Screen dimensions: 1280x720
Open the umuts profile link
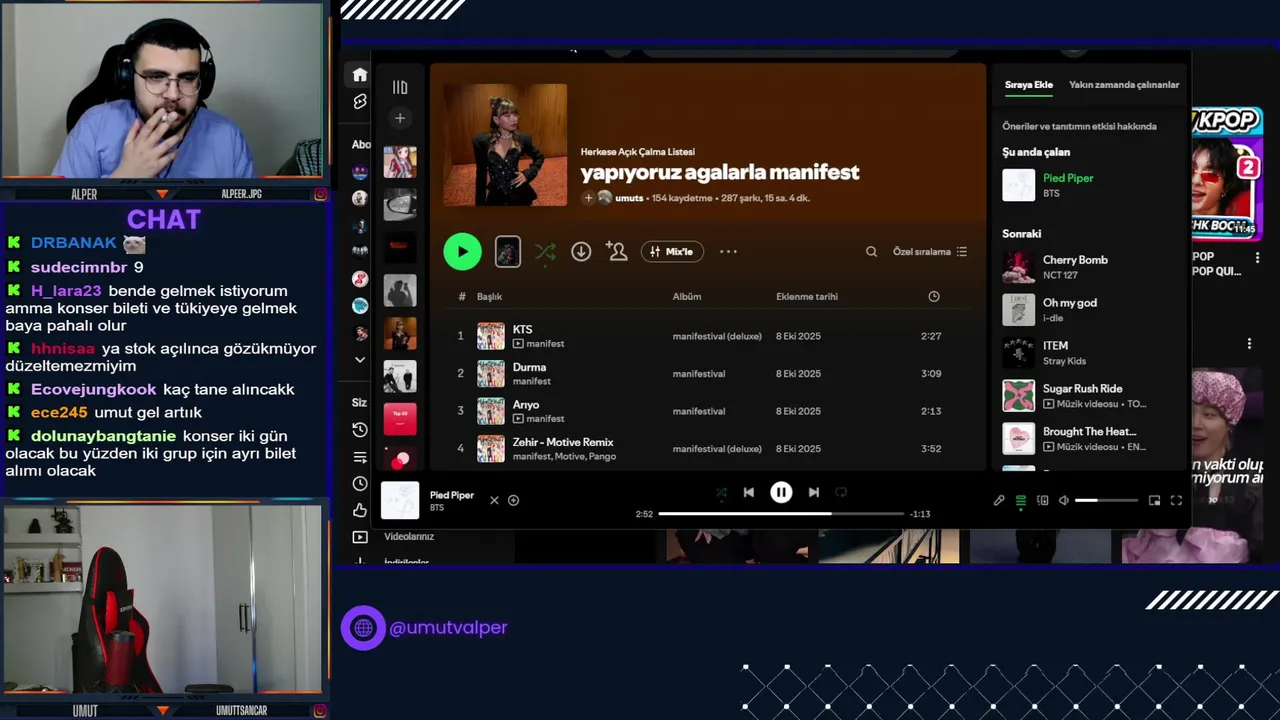coord(629,198)
